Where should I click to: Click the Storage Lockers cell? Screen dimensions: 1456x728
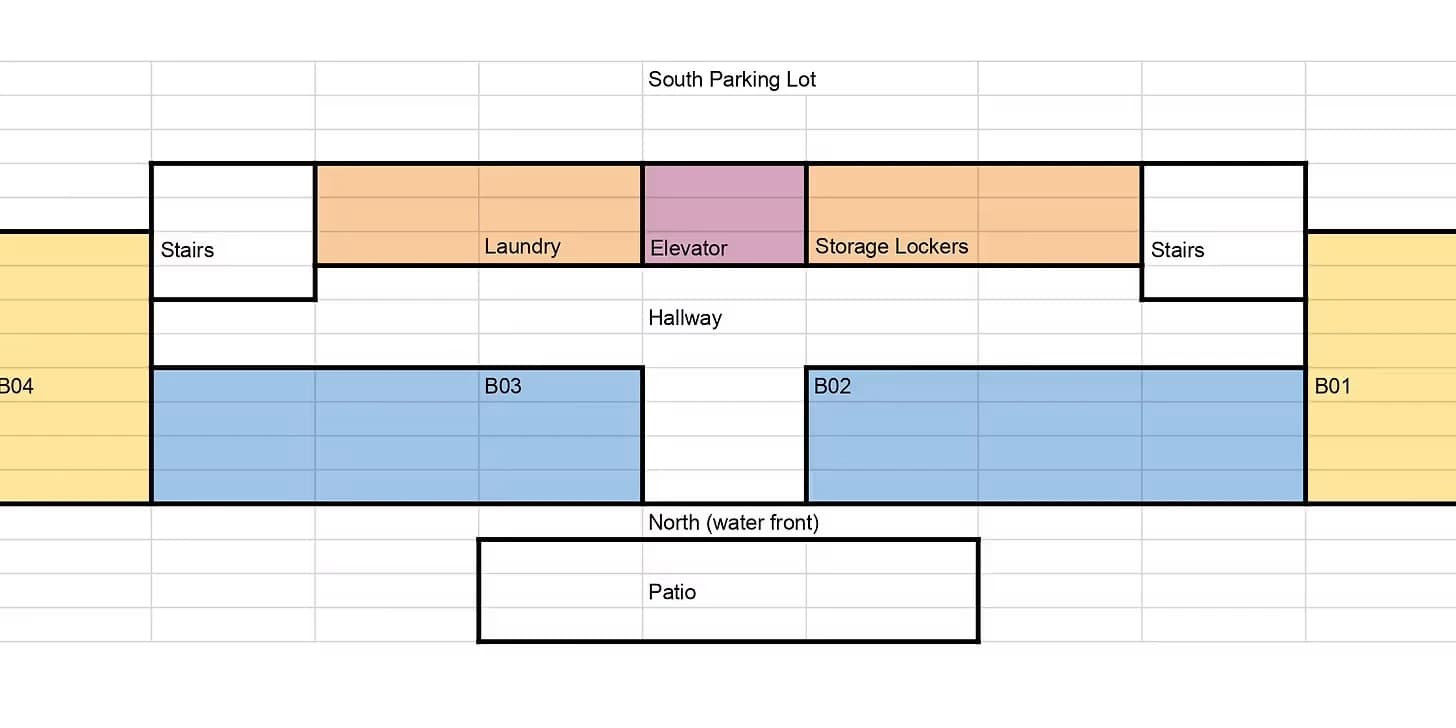point(891,247)
